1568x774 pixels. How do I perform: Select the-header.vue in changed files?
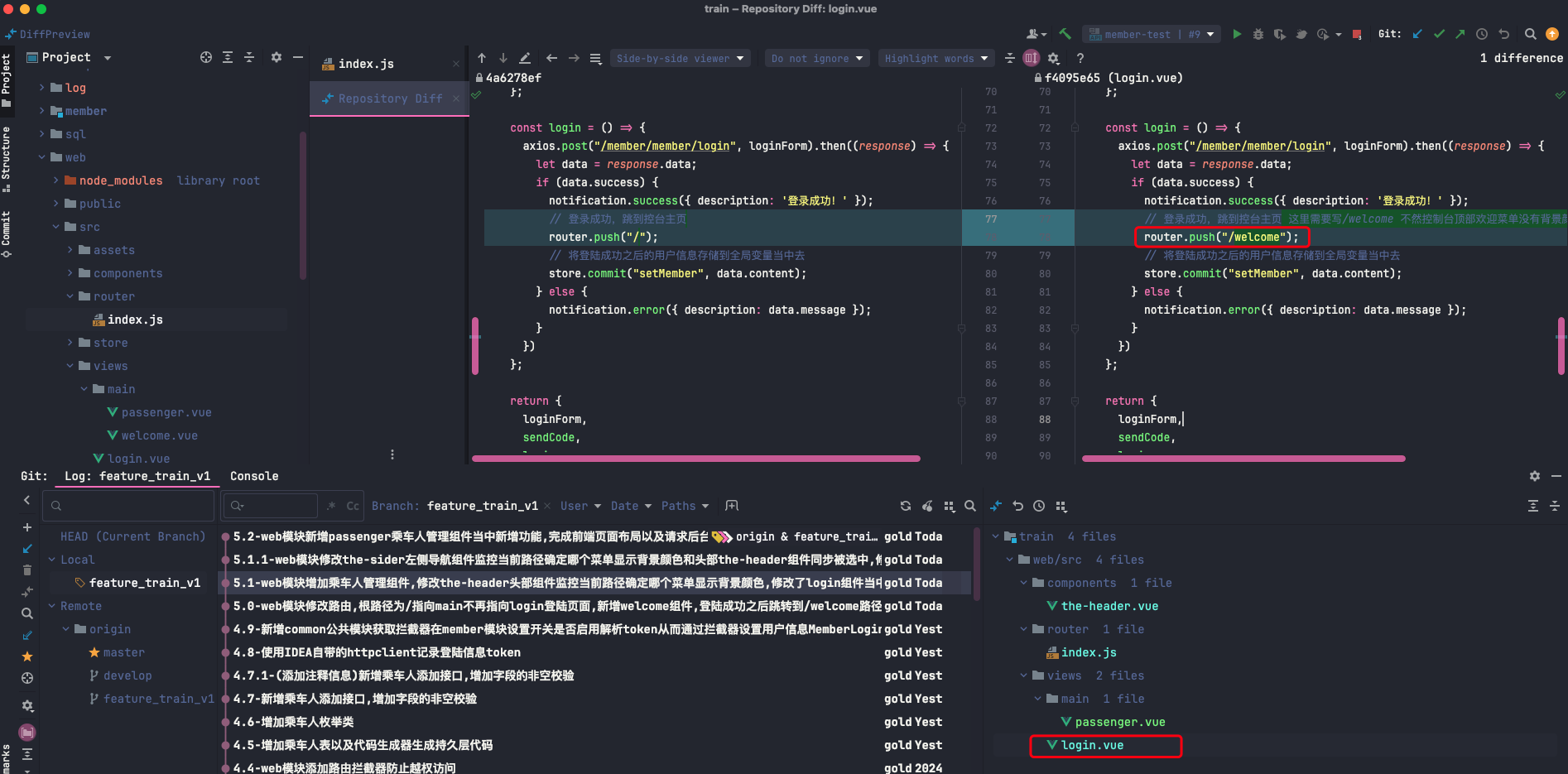point(1109,606)
